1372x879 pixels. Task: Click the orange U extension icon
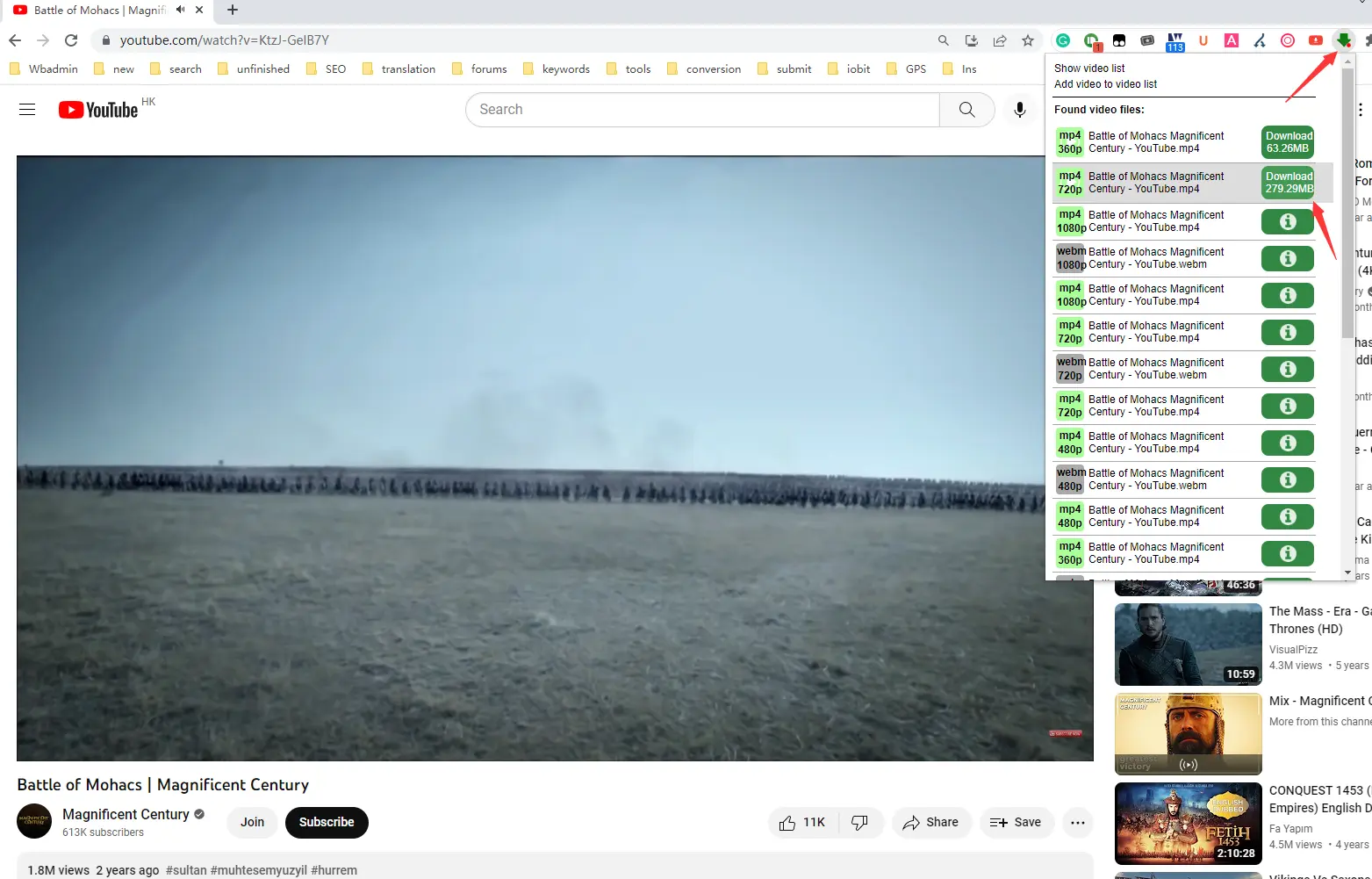[1203, 40]
